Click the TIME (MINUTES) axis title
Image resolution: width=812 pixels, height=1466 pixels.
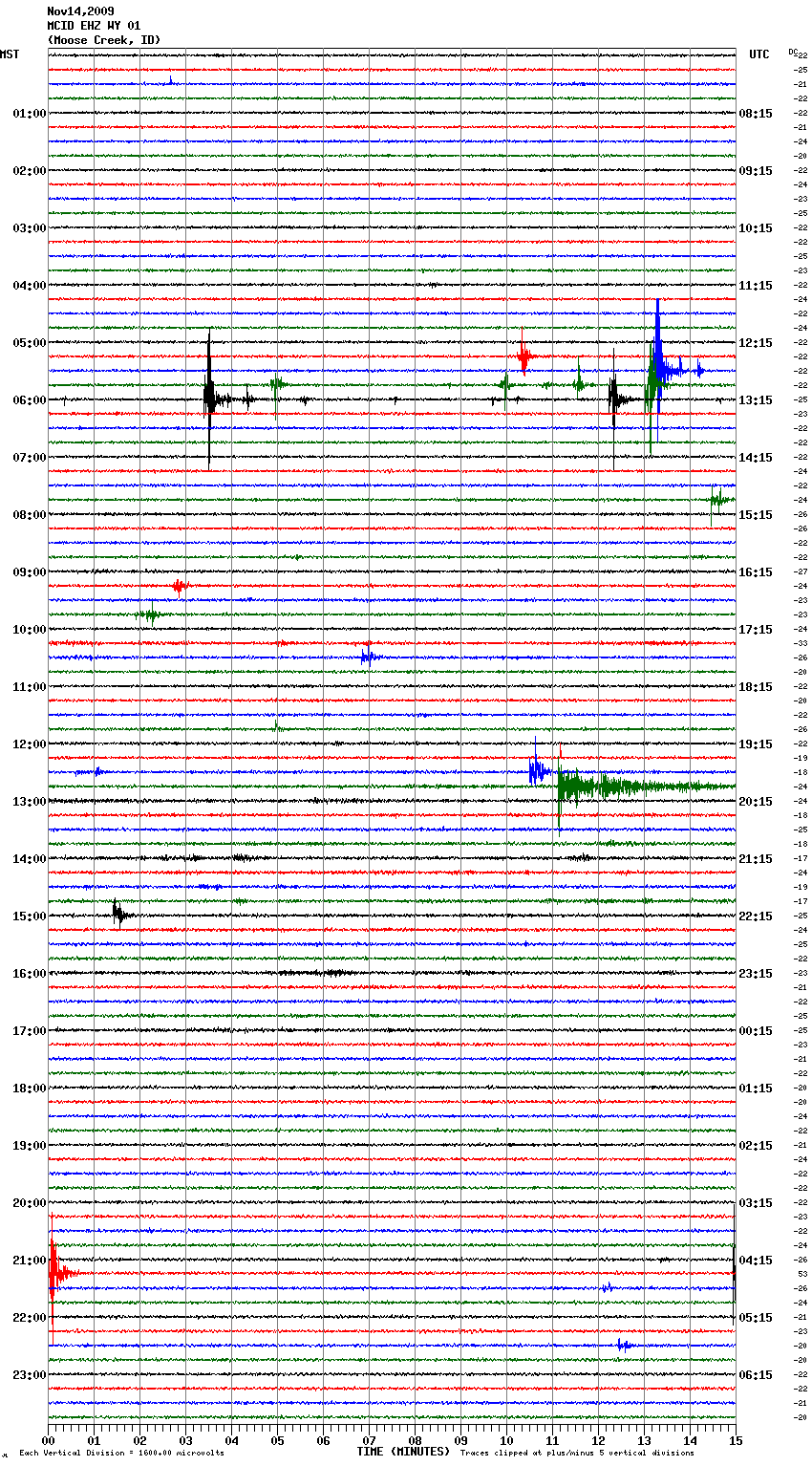click(x=403, y=1452)
